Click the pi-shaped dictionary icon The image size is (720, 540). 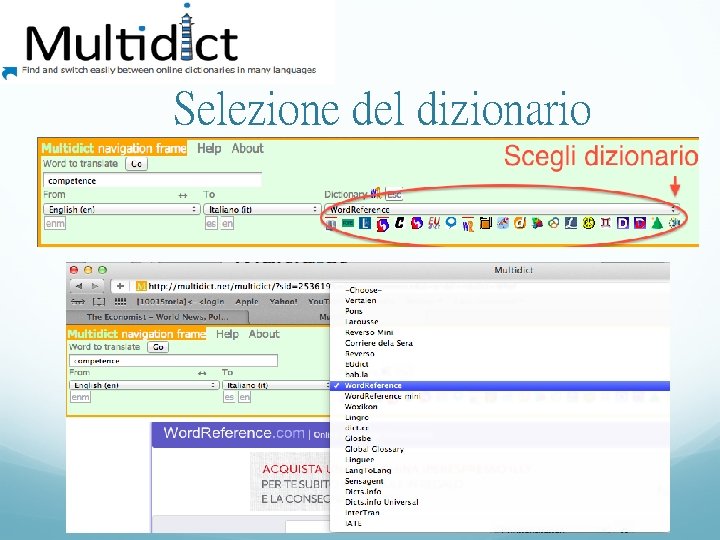click(606, 223)
